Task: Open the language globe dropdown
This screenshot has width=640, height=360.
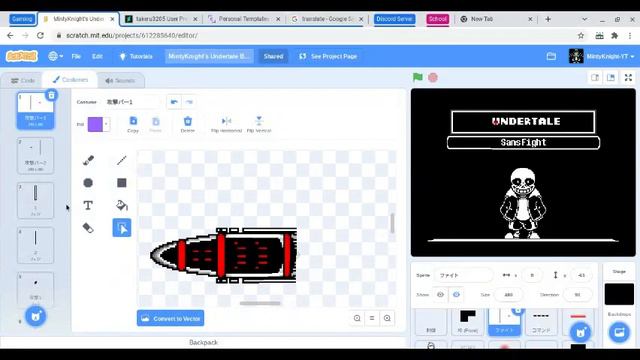Action: (56, 56)
